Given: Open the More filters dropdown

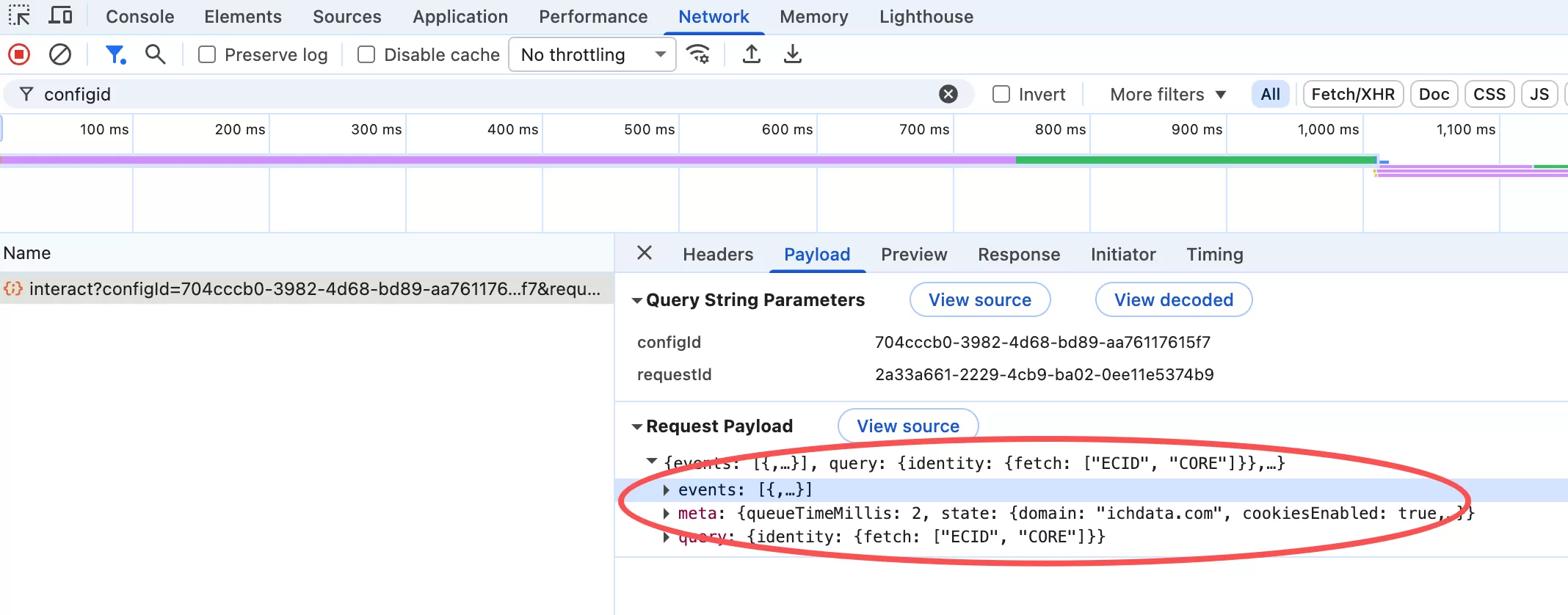Looking at the screenshot, I should [1167, 95].
